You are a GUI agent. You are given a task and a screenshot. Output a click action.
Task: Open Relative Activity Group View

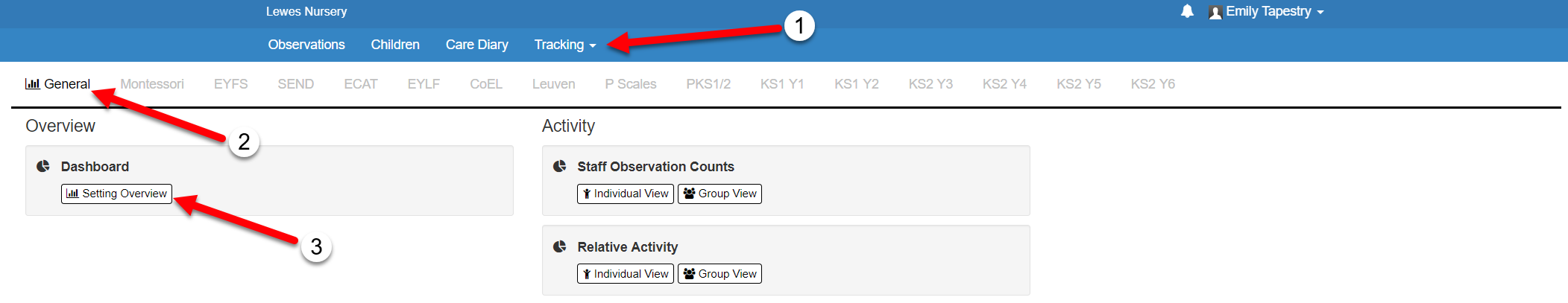tap(720, 274)
